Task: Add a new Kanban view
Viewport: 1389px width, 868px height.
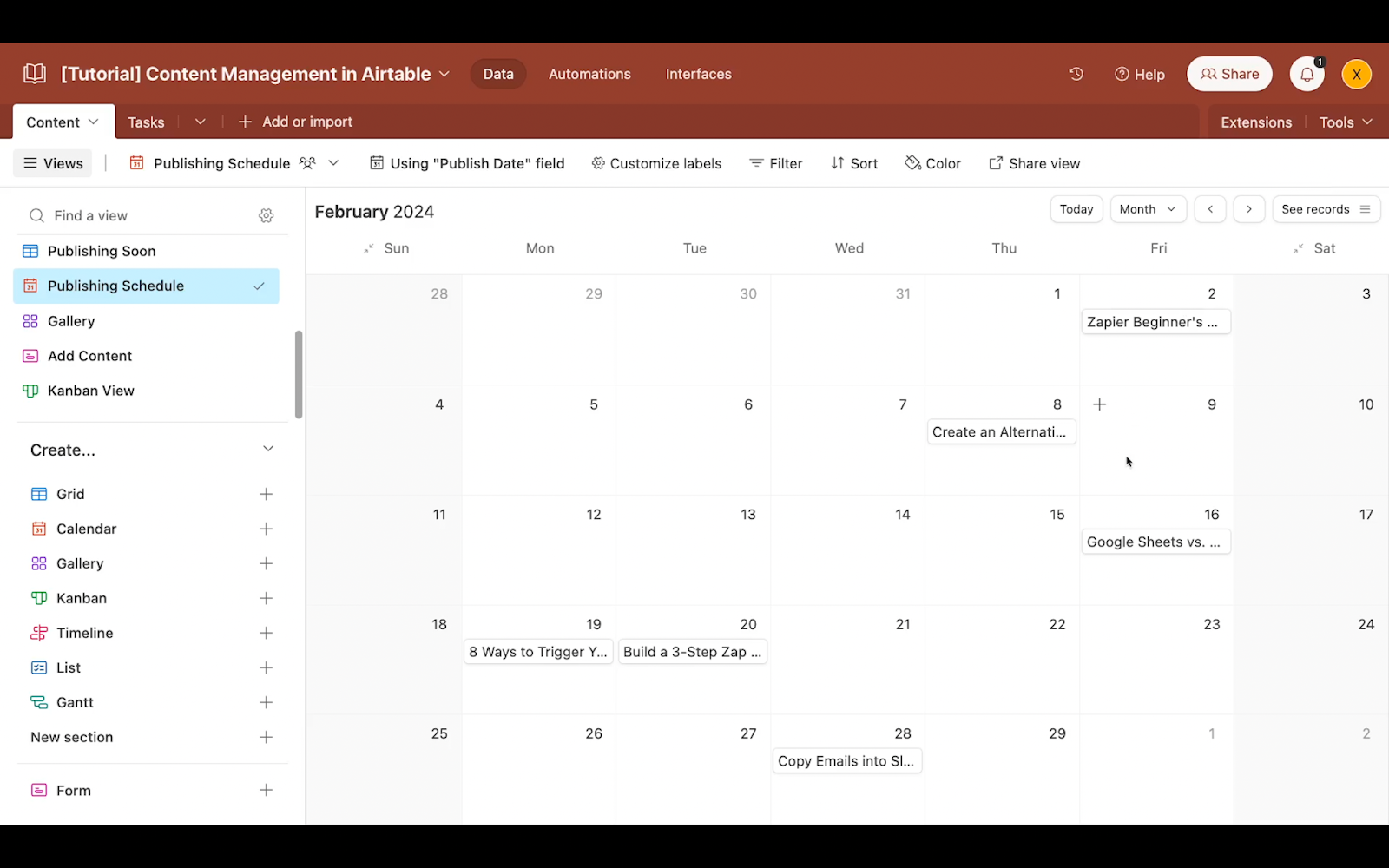Action: coord(267,598)
